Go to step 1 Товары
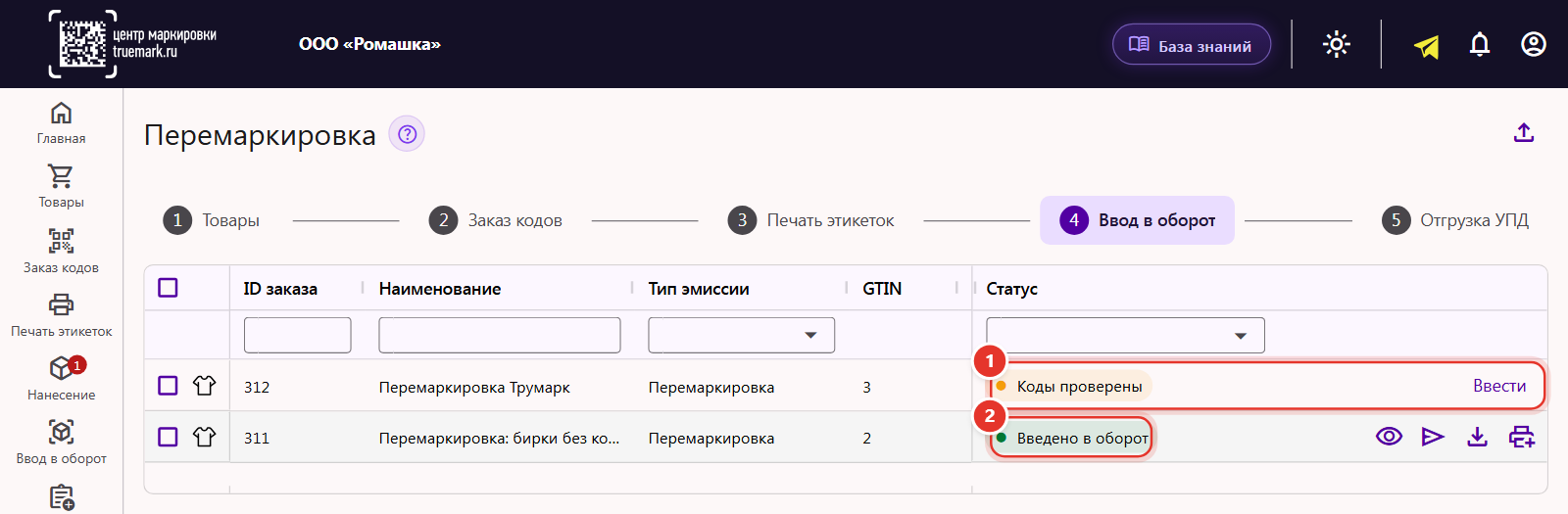This screenshot has height=514, width=1568. coord(212,220)
